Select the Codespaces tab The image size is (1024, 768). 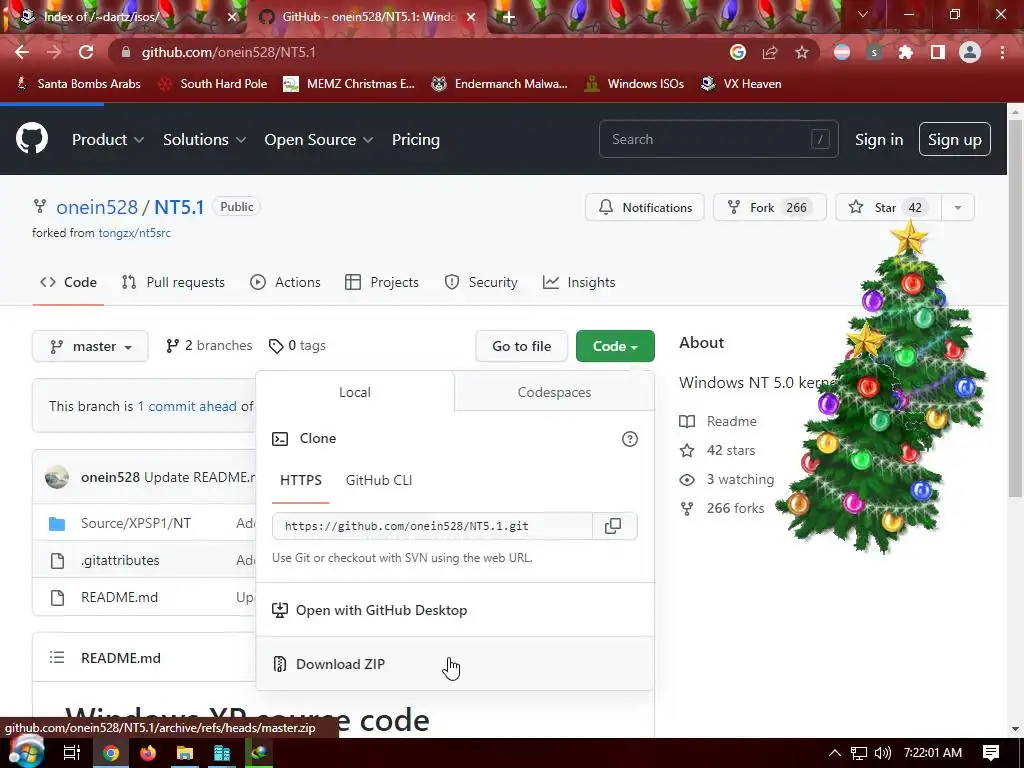[554, 392]
